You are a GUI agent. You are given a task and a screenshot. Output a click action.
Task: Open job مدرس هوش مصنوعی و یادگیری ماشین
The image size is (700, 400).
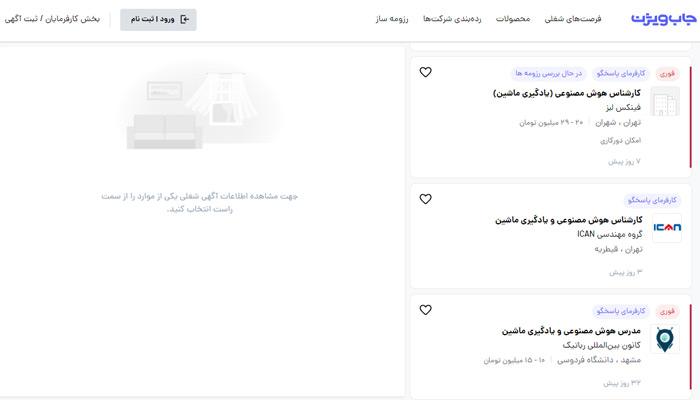571,331
